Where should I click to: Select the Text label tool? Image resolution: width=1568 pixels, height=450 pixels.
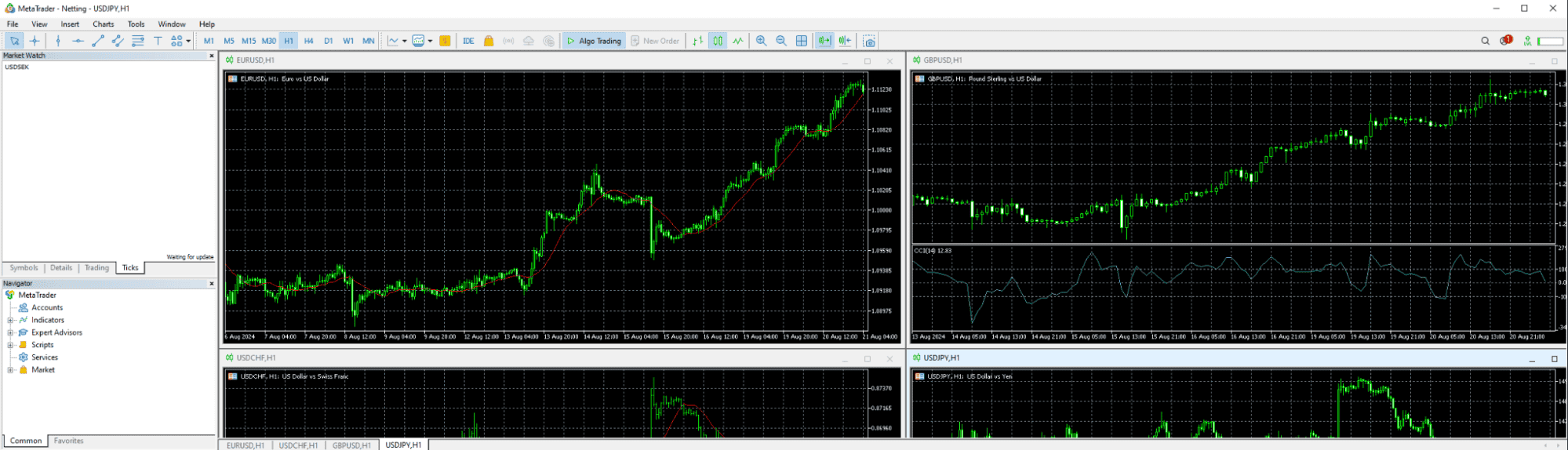(158, 41)
